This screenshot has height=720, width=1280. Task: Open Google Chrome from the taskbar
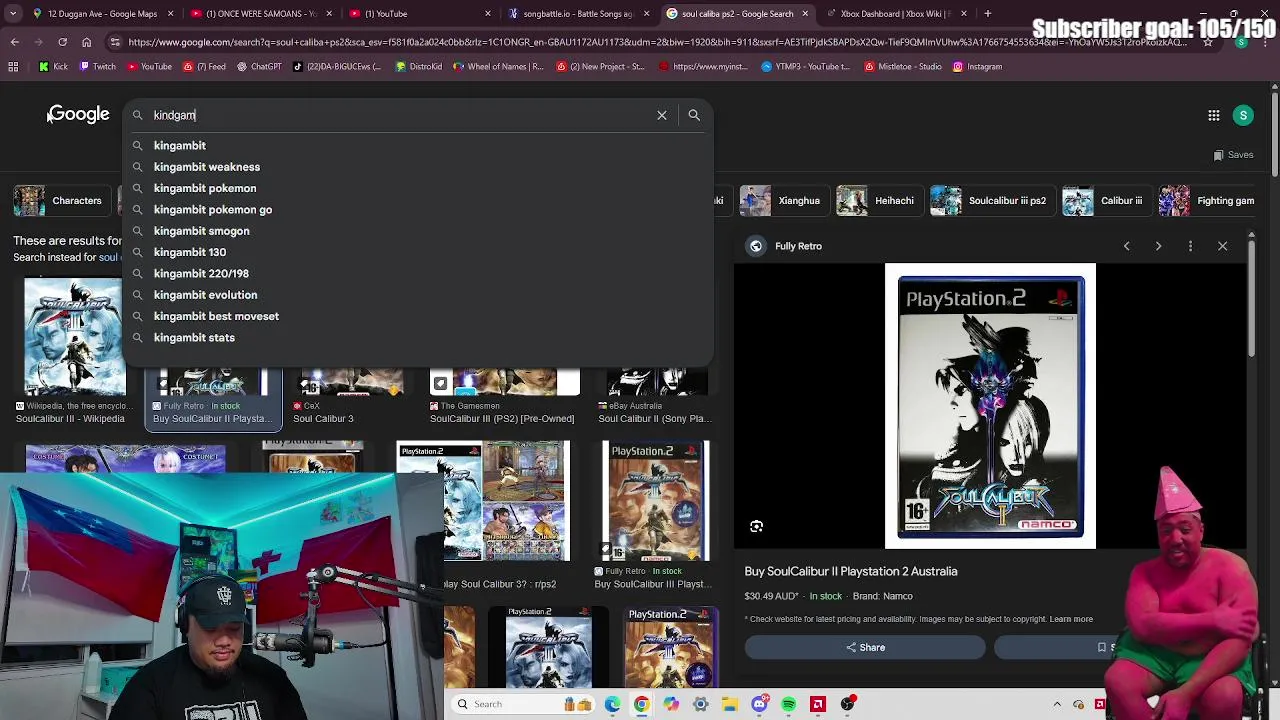[641, 704]
